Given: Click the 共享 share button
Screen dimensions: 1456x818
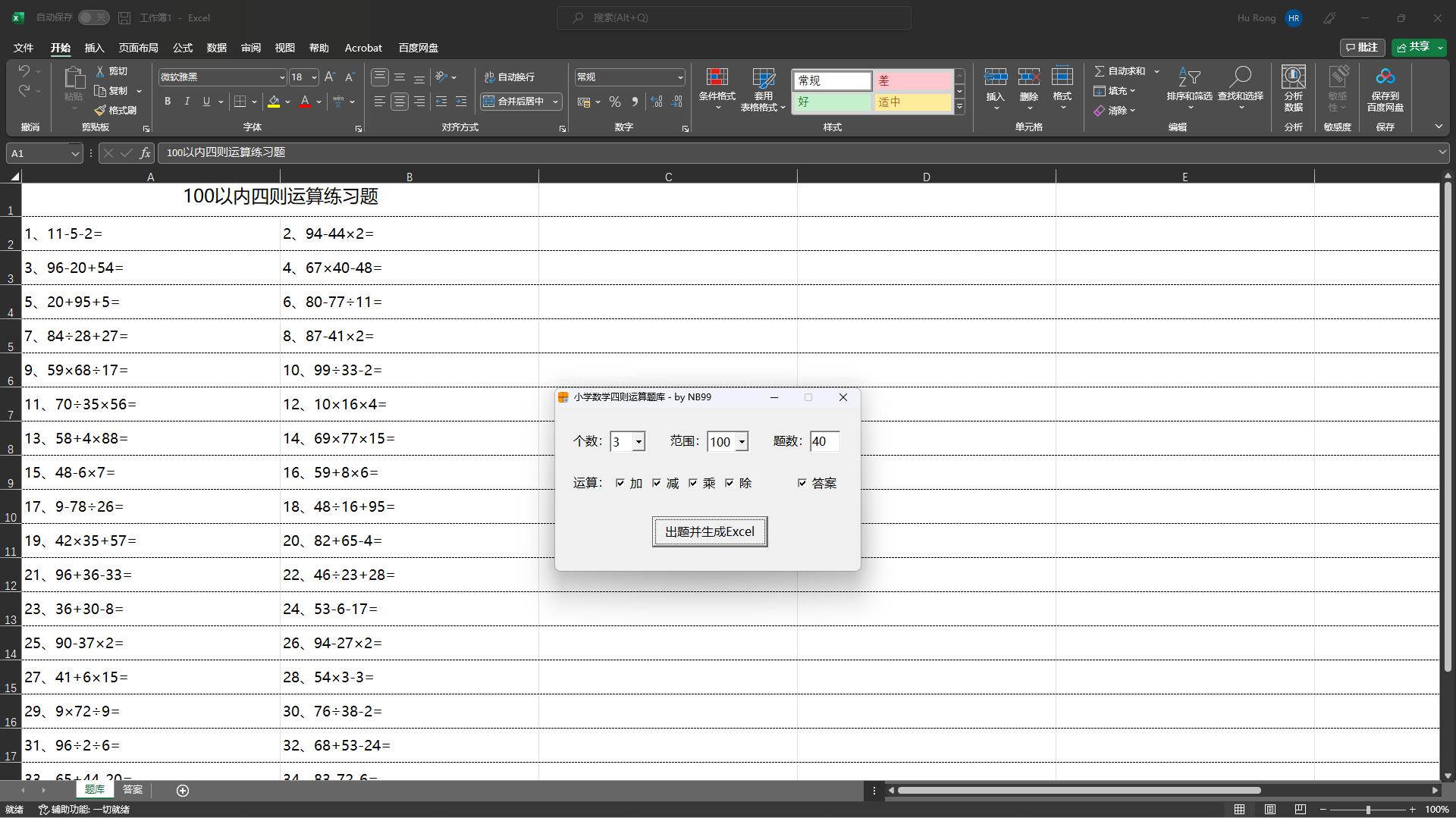Looking at the screenshot, I should (1415, 47).
